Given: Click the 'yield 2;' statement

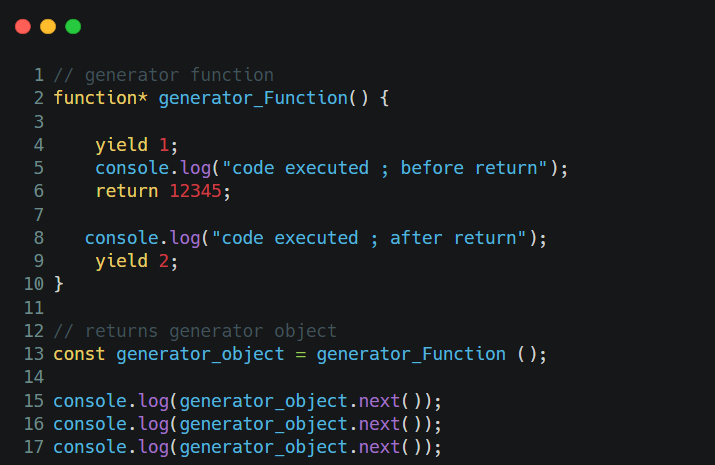Looking at the screenshot, I should tap(137, 261).
